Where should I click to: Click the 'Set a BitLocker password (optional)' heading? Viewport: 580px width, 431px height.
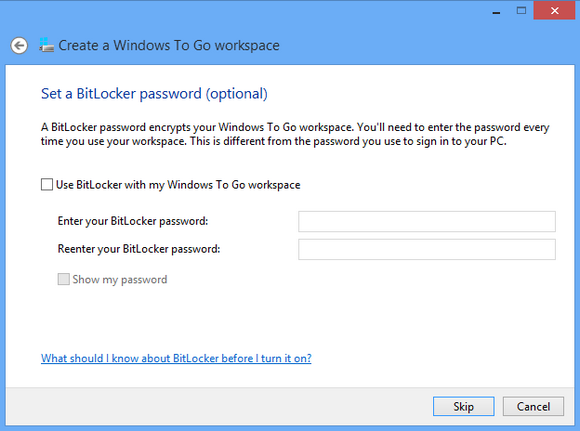[x=154, y=94]
